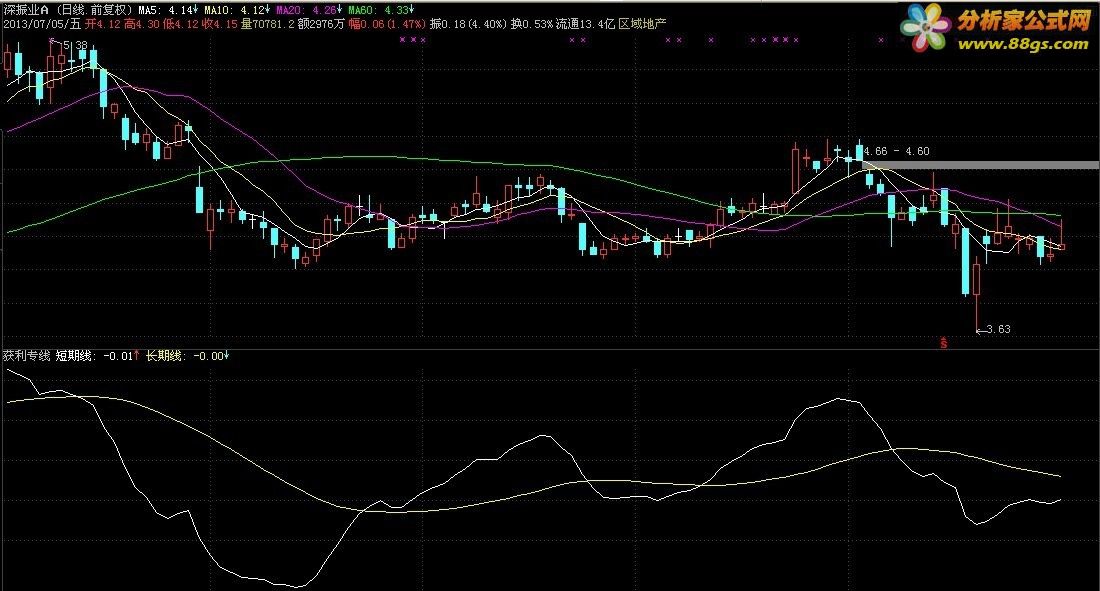The height and width of the screenshot is (591, 1100).
Task: Click the amplitude value 振0.18(4.40%)
Action: [x=469, y=24]
